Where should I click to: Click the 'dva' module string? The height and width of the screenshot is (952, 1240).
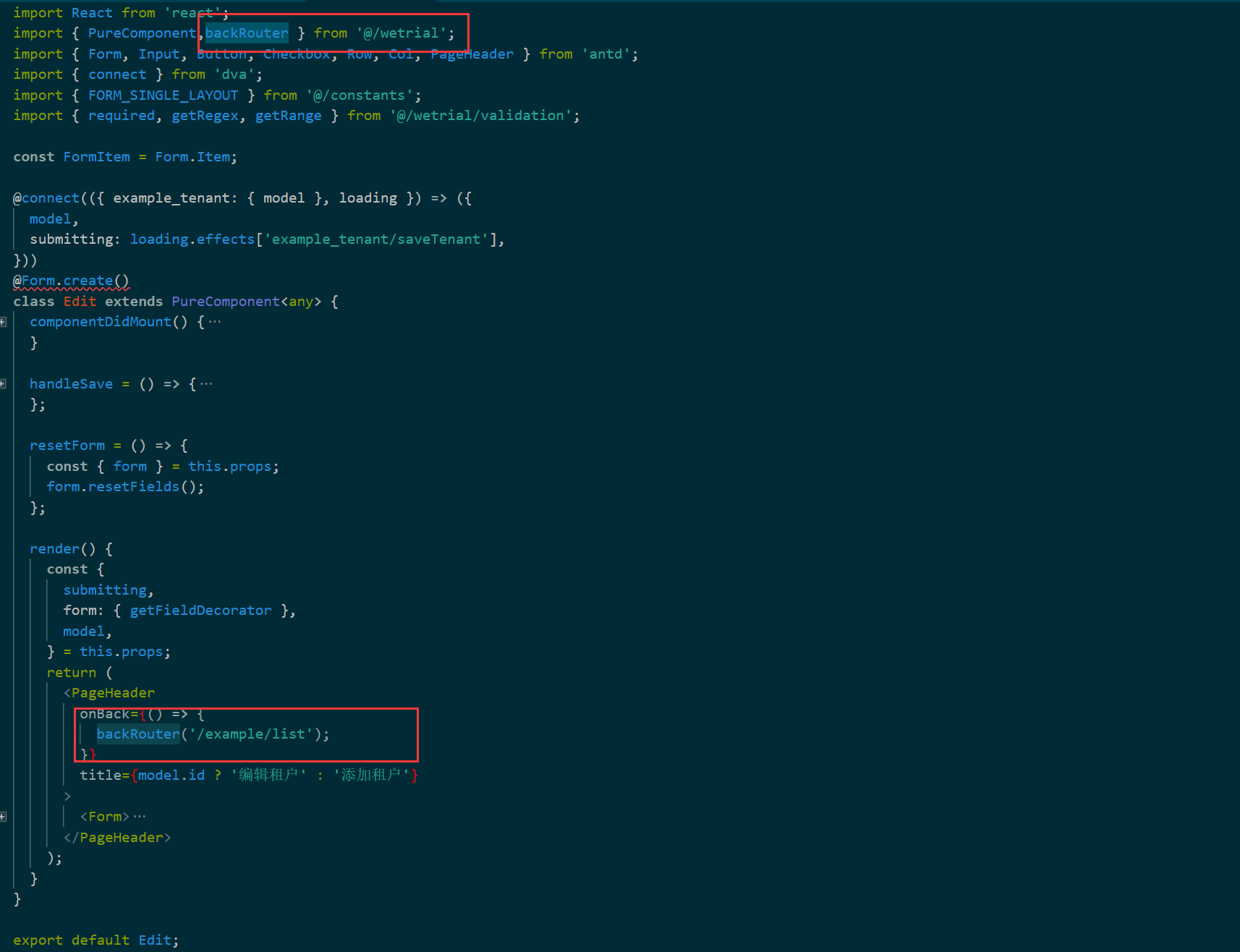coord(234,75)
